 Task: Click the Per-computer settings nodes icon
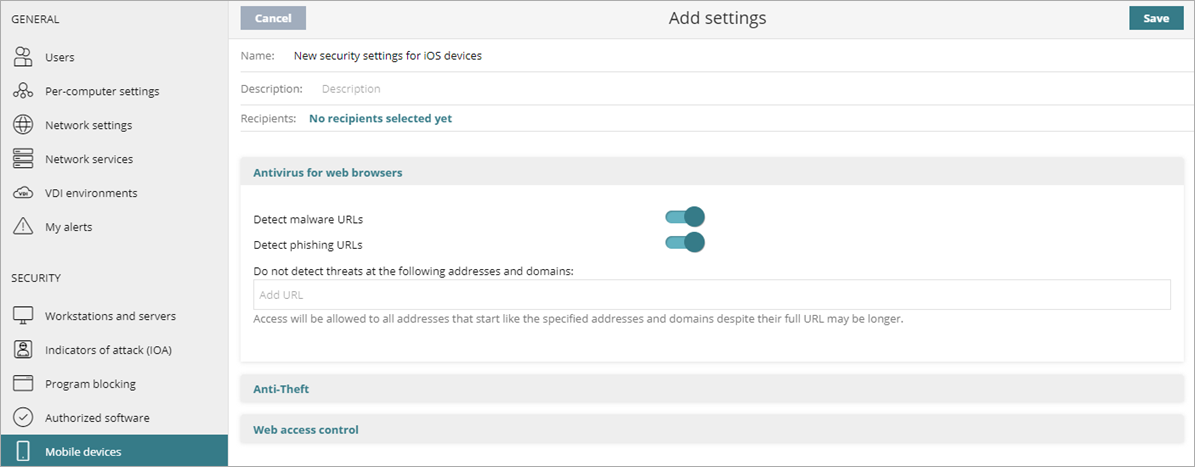click(23, 91)
